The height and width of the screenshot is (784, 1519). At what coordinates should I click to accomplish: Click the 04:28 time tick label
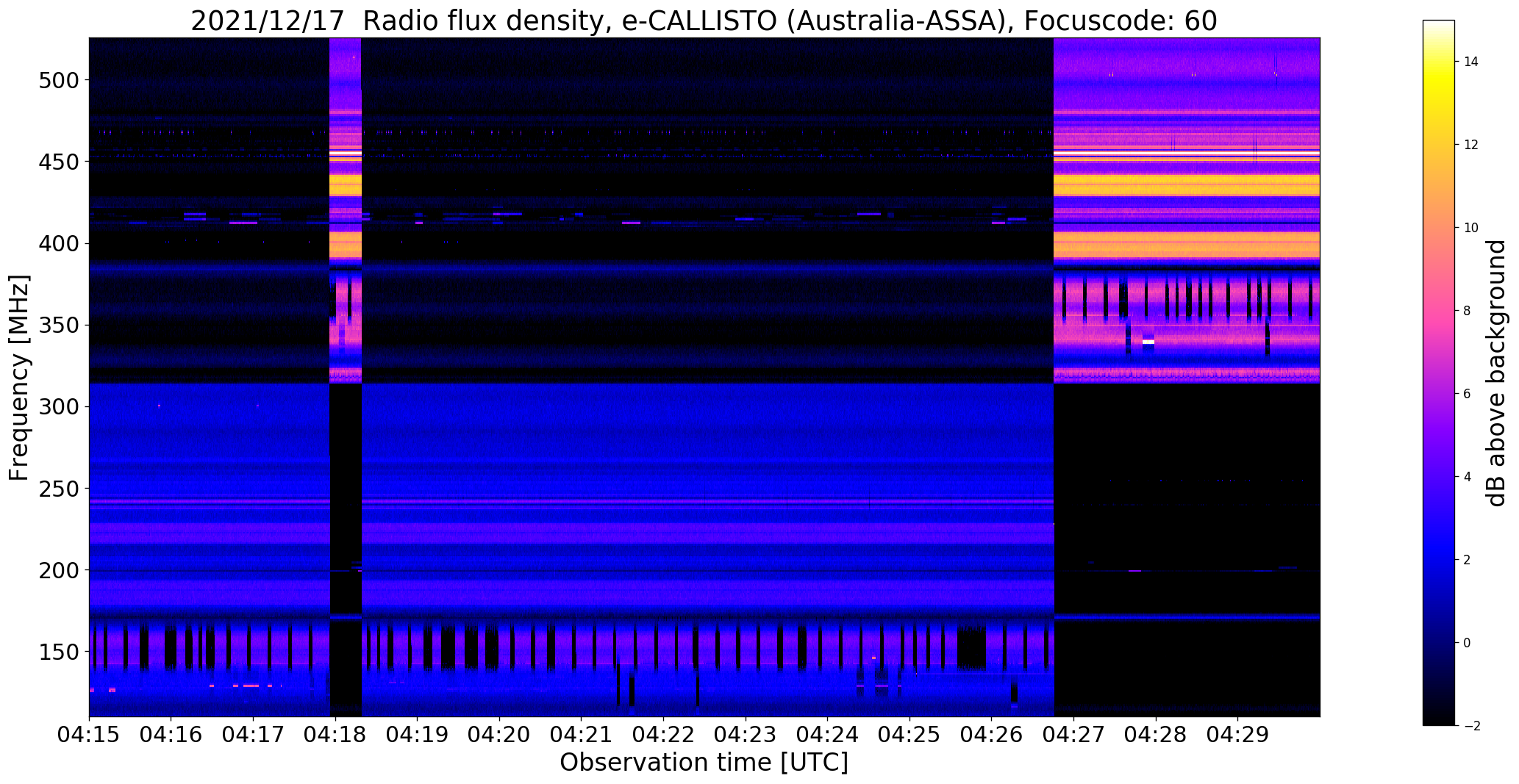[x=1157, y=734]
